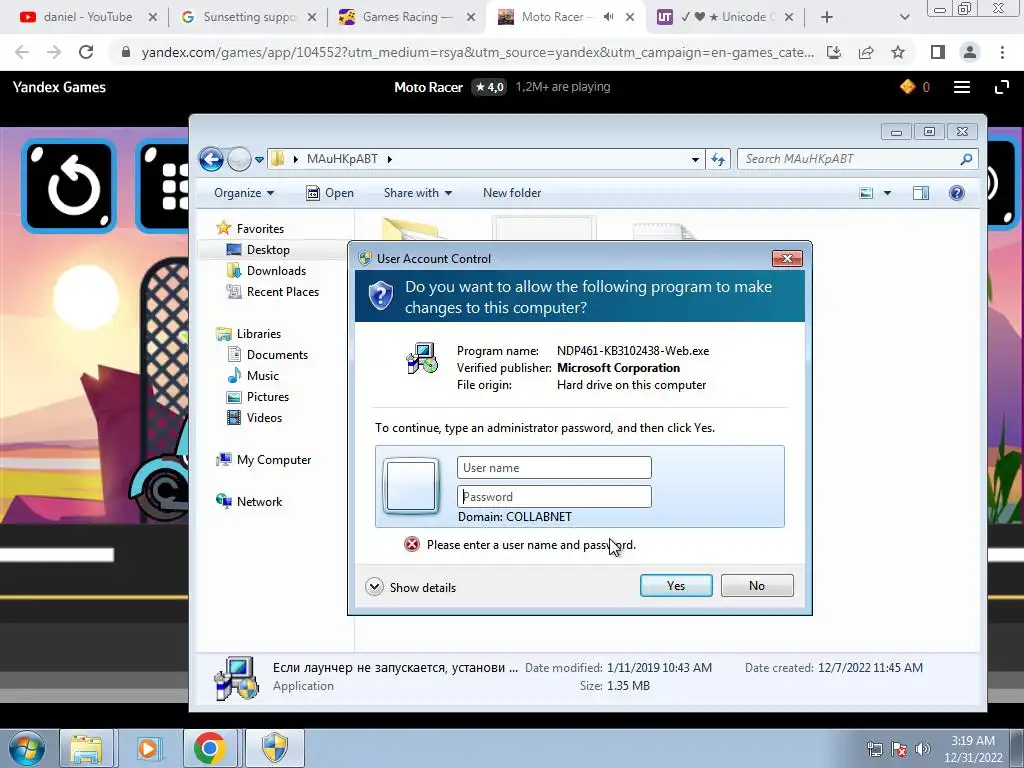Open the recent locations dropdown arrow

(x=259, y=159)
